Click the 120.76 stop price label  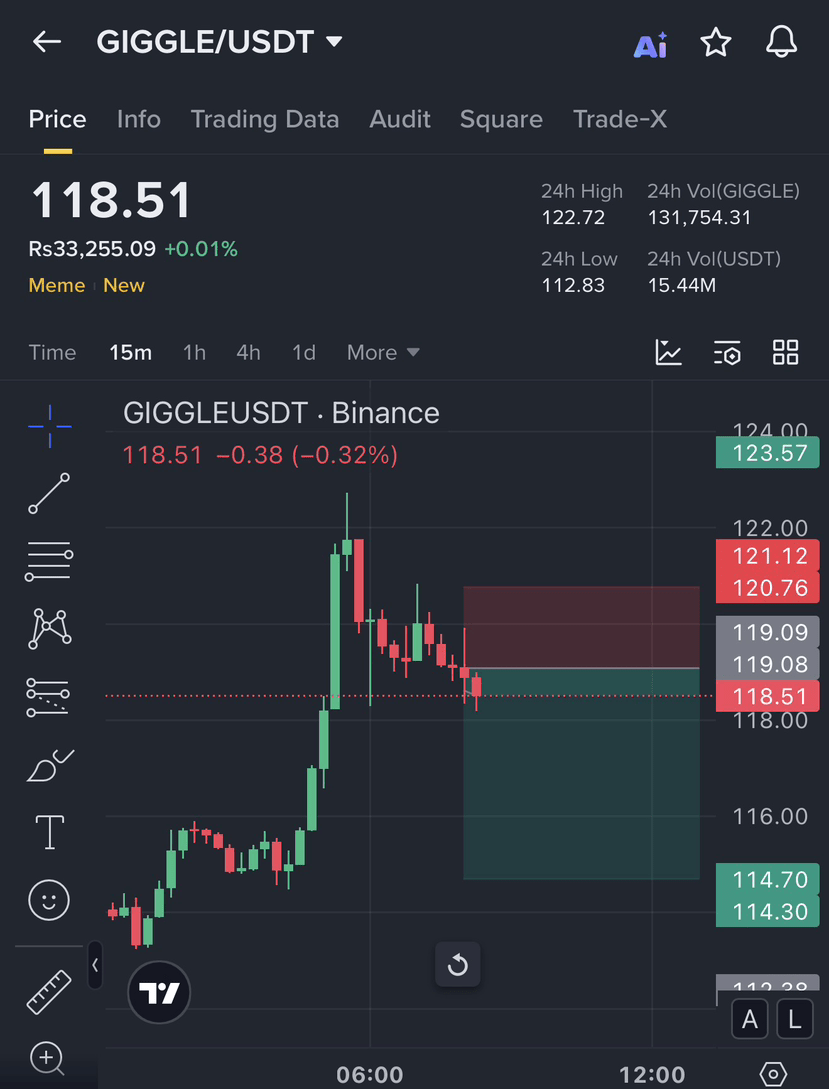click(767, 588)
